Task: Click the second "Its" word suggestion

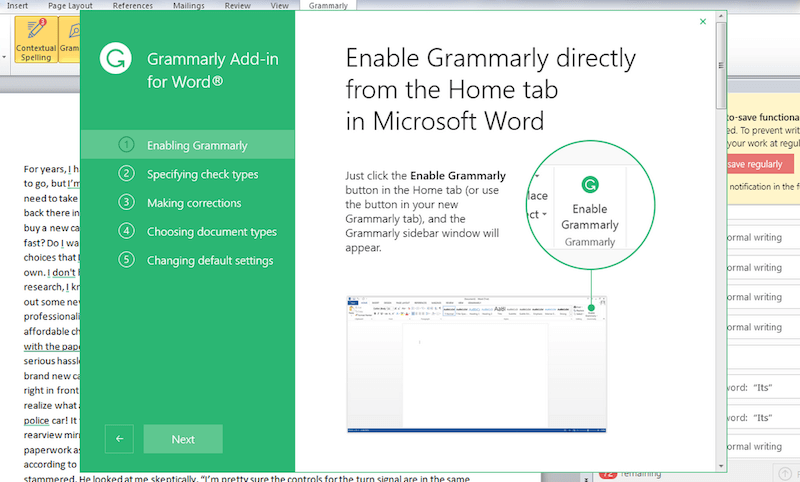Action: (x=763, y=418)
